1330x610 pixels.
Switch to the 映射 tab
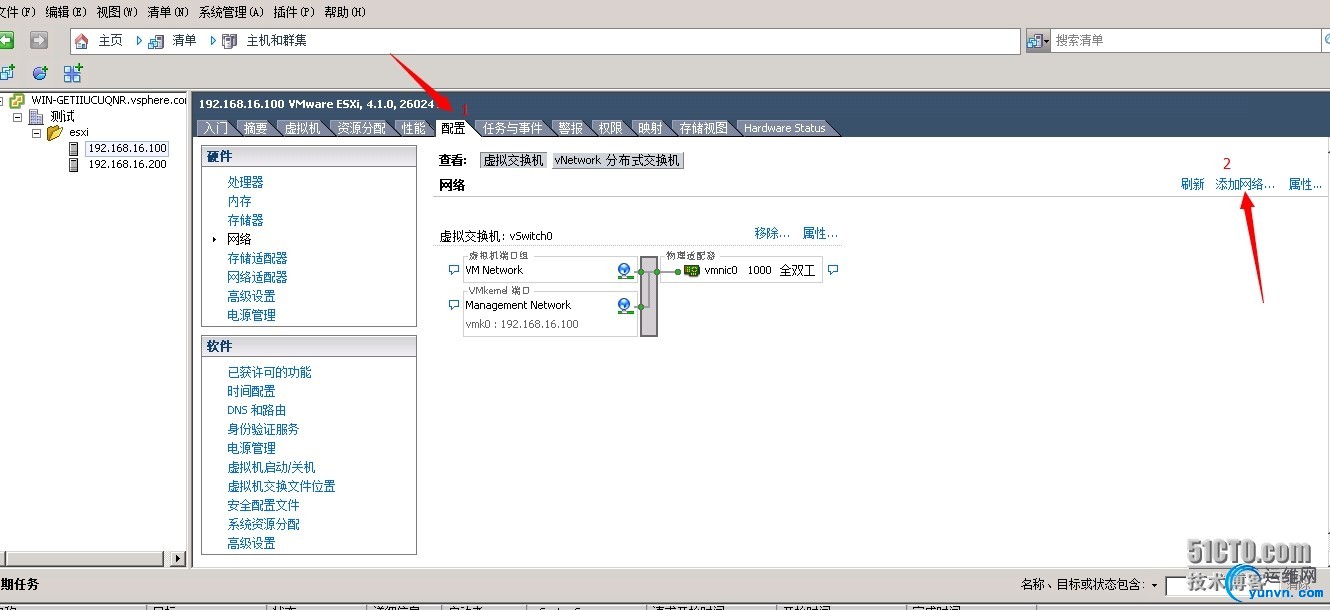tap(651, 128)
